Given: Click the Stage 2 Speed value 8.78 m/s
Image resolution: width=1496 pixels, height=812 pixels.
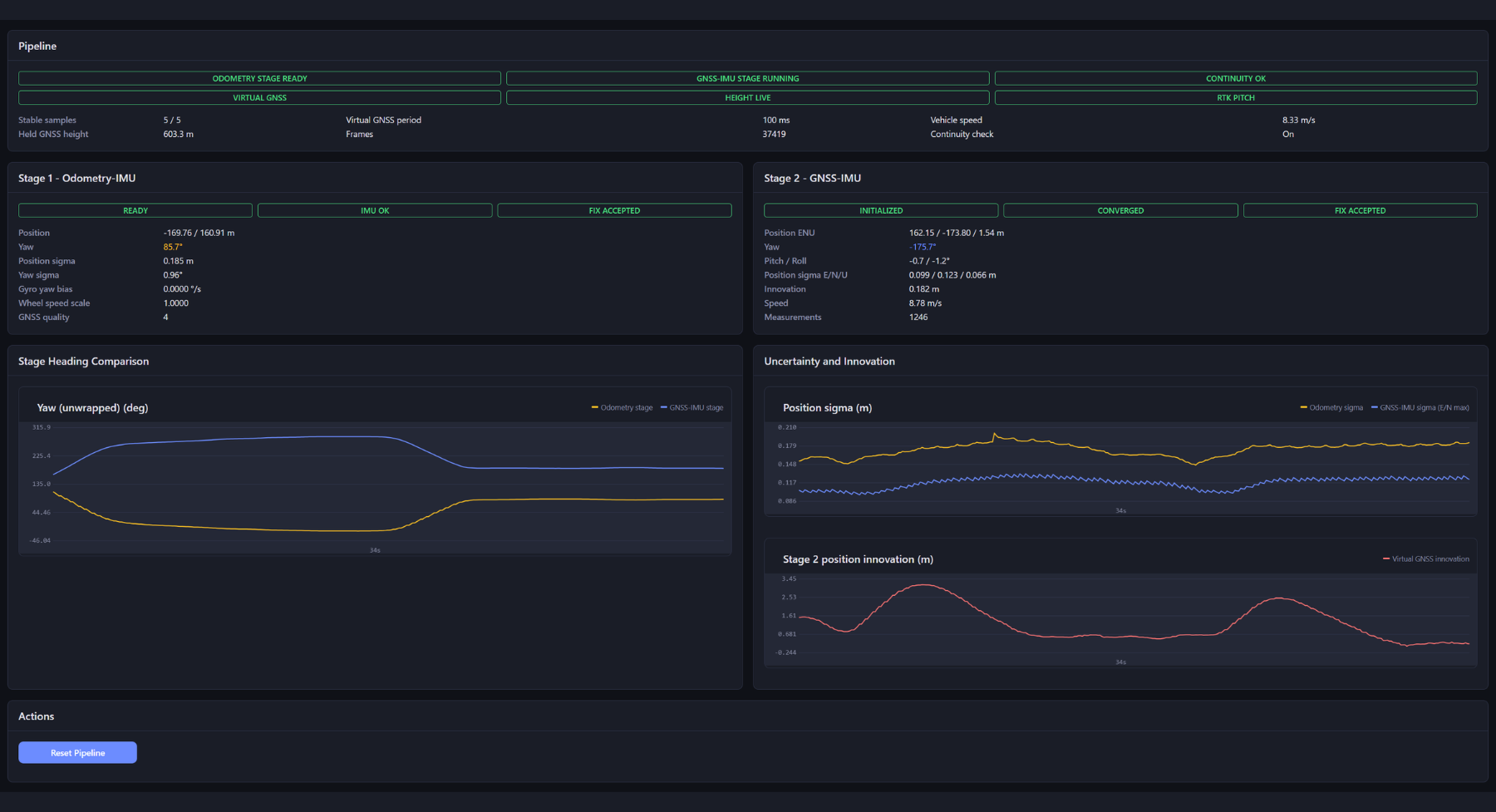Looking at the screenshot, I should 925,303.
